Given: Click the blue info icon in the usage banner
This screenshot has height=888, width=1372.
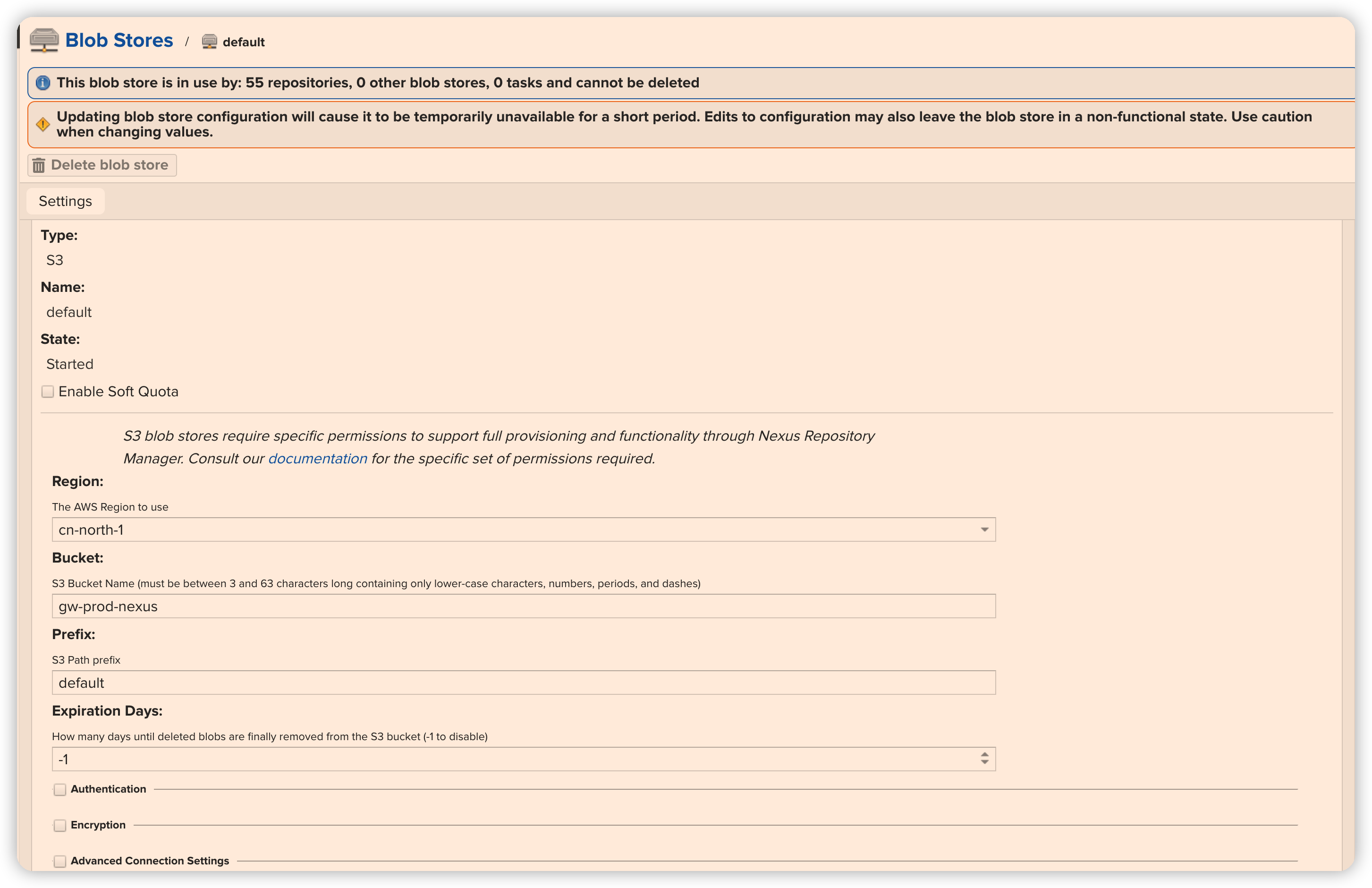Looking at the screenshot, I should (x=42, y=83).
